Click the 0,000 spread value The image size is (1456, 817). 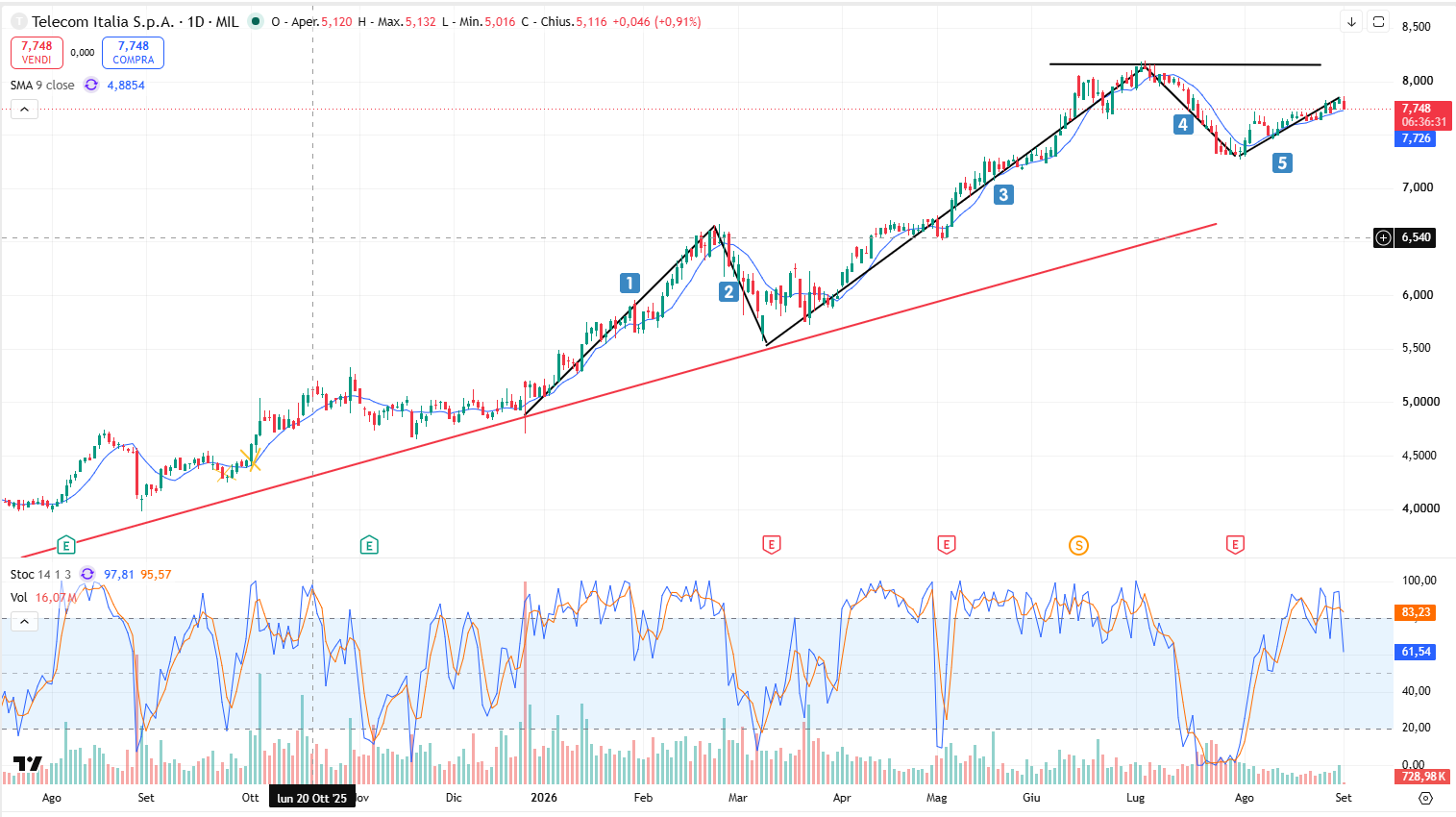click(83, 53)
